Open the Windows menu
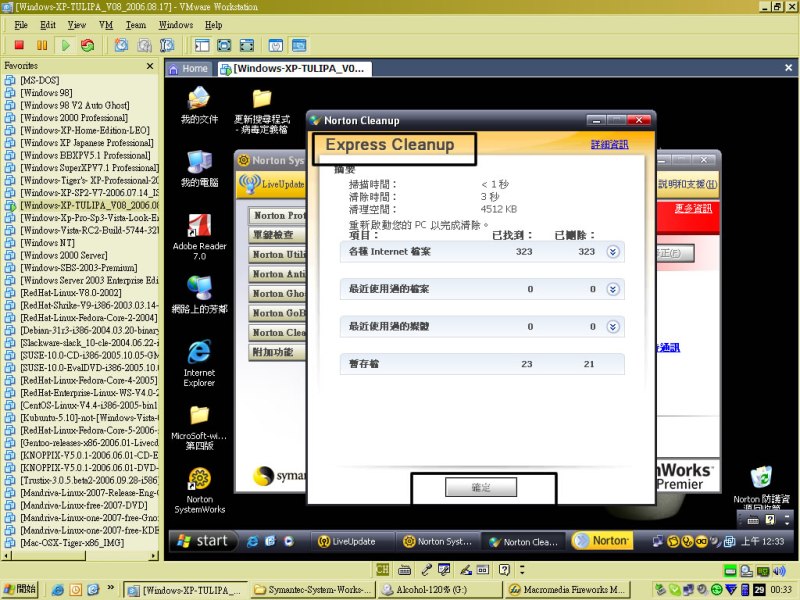Image resolution: width=800 pixels, height=600 pixels. [x=176, y=25]
